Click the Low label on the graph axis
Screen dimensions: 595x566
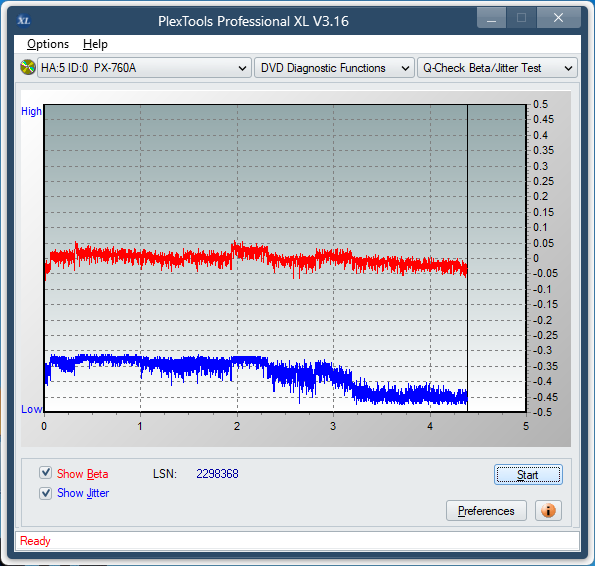31,409
